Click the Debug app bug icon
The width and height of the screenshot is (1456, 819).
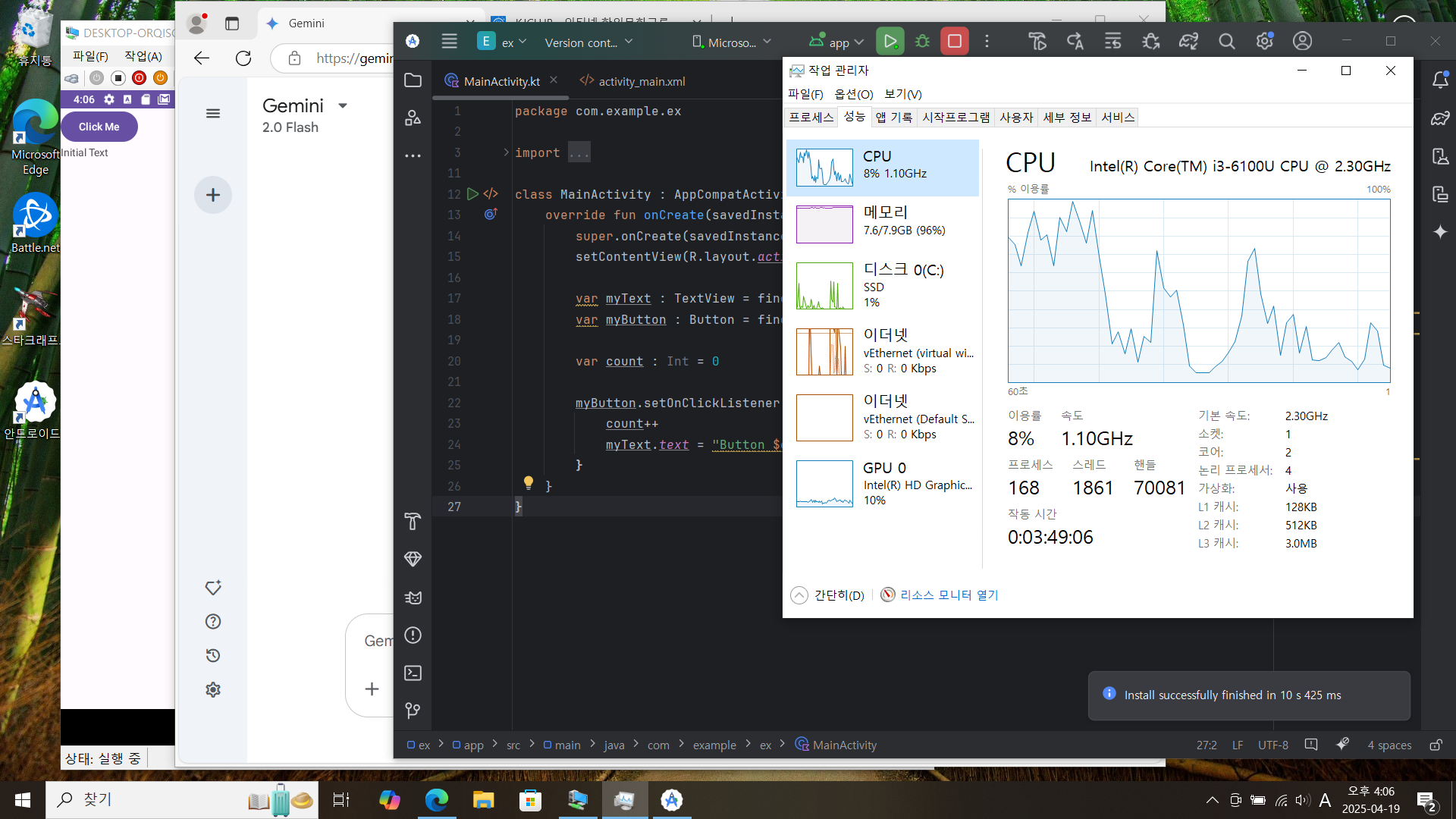pyautogui.click(x=922, y=42)
